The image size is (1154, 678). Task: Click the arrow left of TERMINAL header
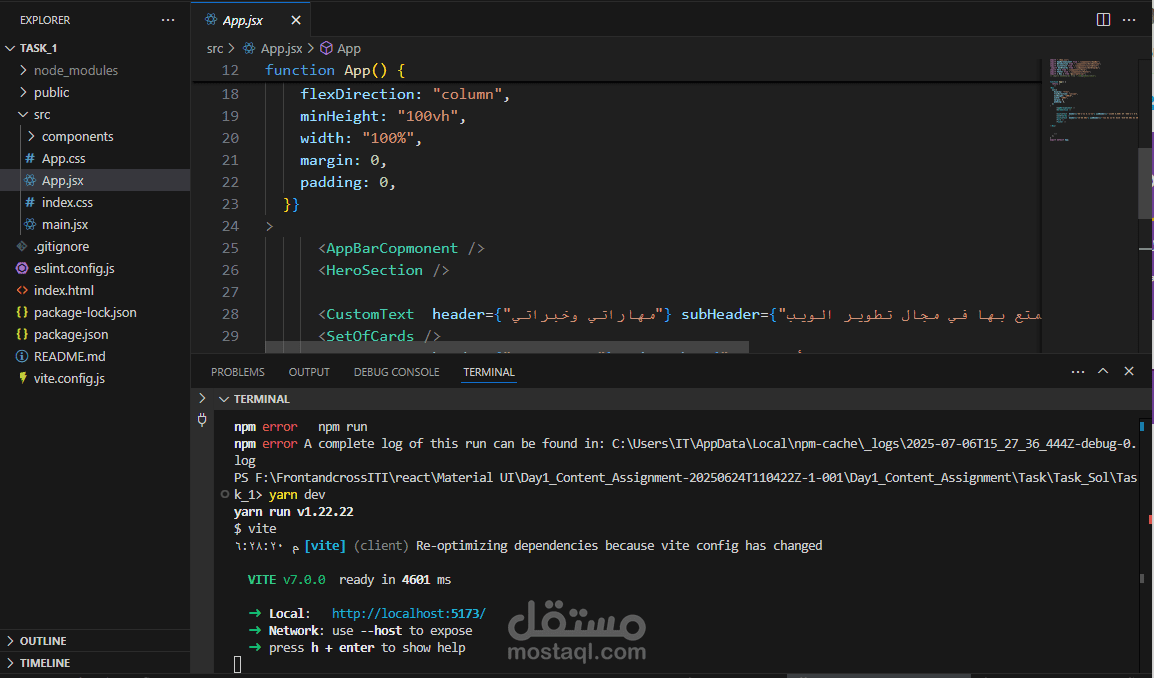(x=202, y=398)
